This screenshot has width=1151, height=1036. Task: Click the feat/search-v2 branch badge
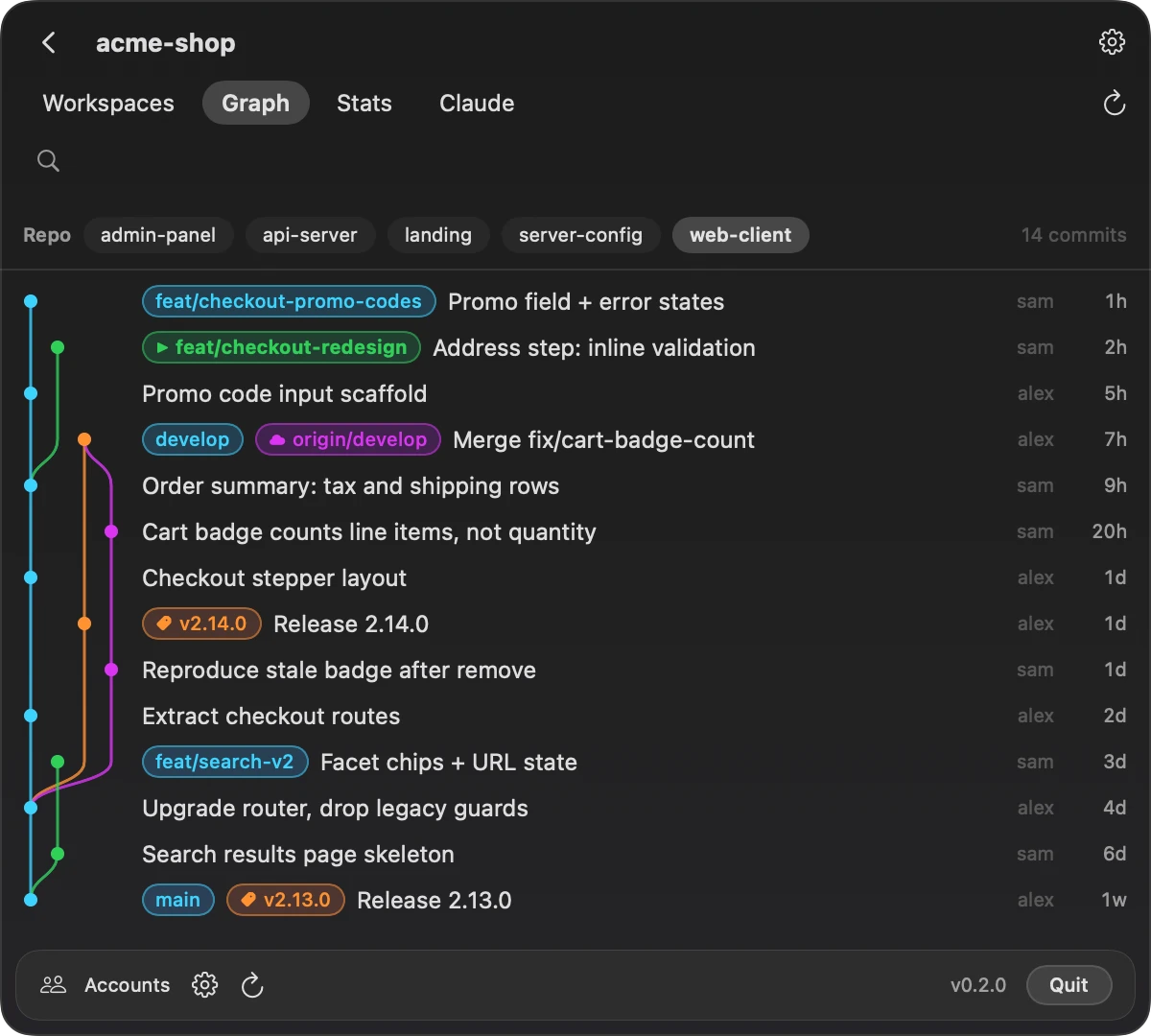tap(224, 762)
